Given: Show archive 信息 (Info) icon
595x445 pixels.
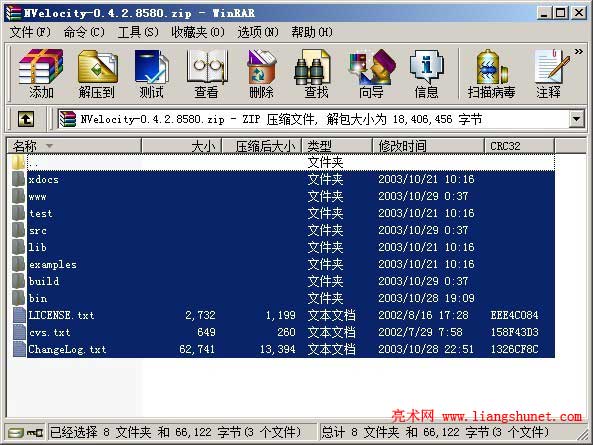Looking at the screenshot, I should [426, 73].
